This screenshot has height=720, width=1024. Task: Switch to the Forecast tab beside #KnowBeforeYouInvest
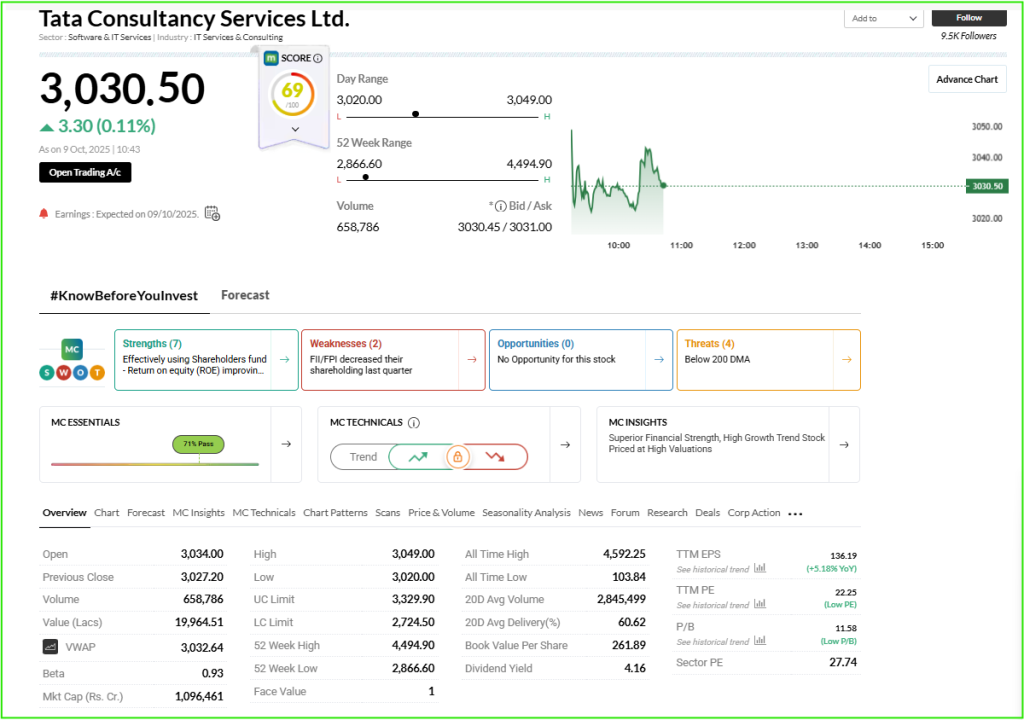click(x=245, y=295)
